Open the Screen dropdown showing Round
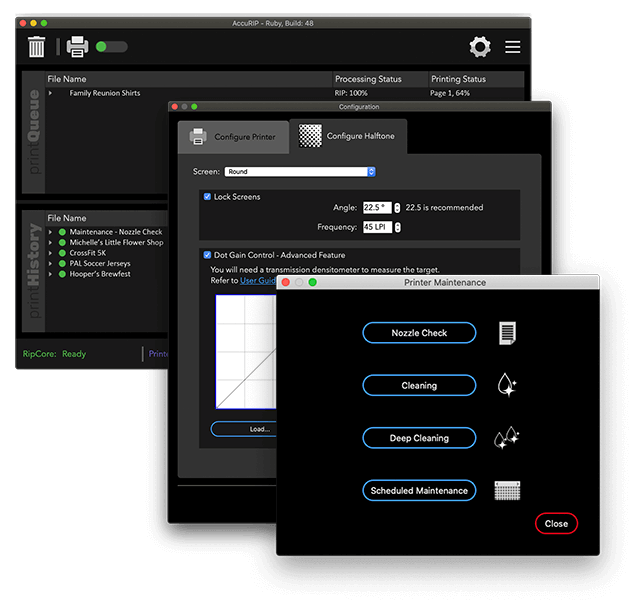The height and width of the screenshot is (600, 631). (x=300, y=171)
